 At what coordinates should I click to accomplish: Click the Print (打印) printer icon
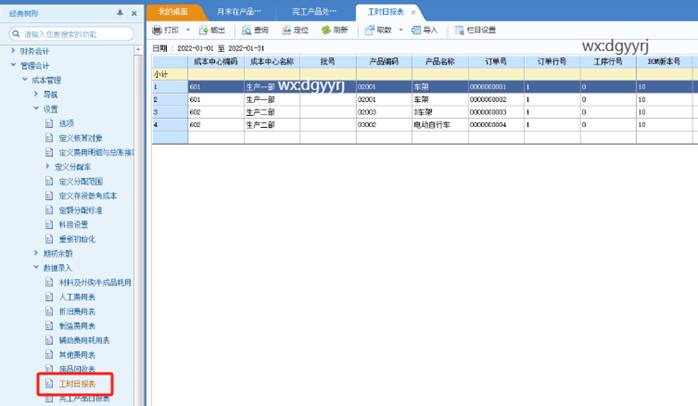157,30
